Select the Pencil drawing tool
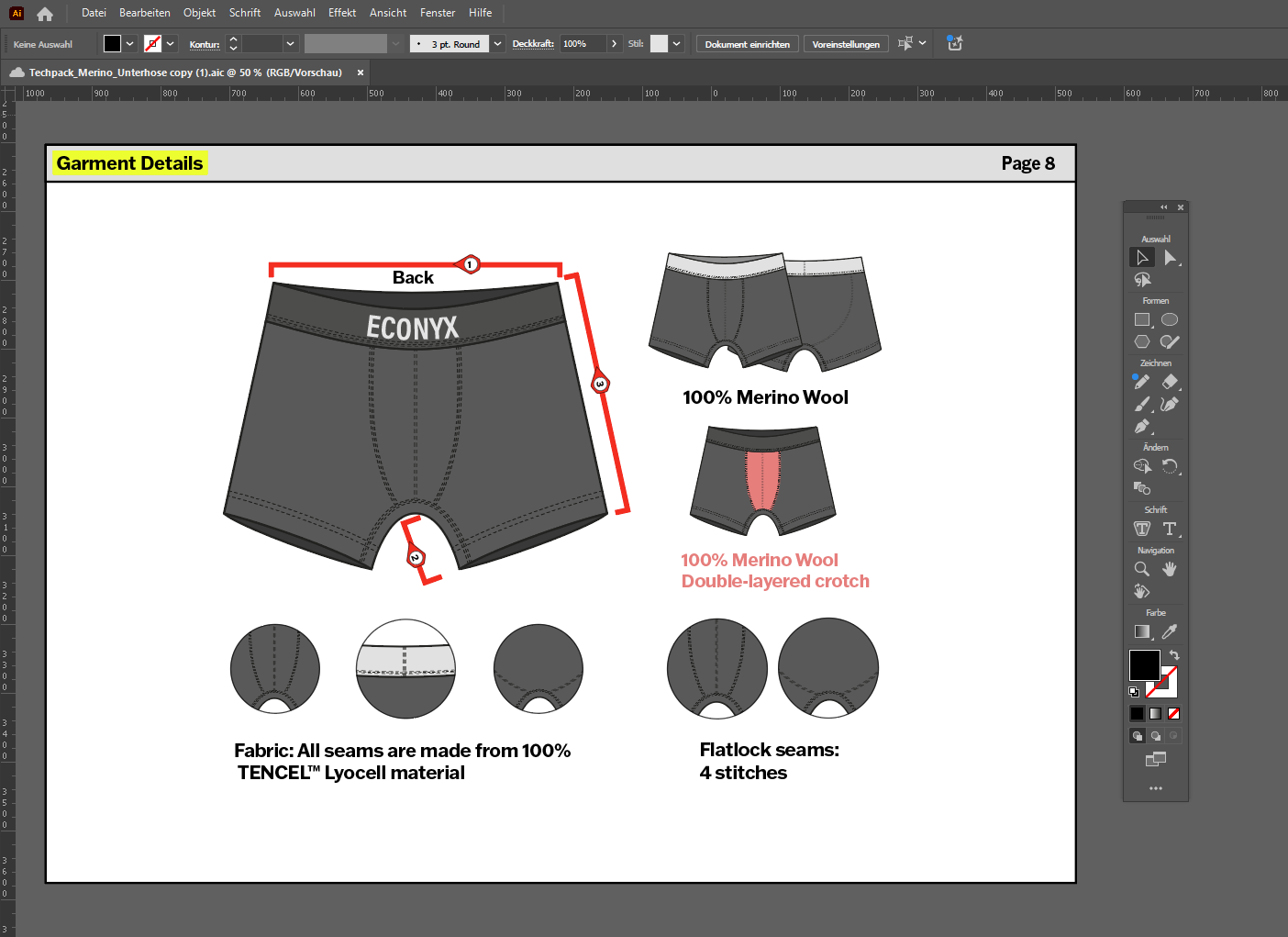Screen dimensions: 1288x937 pos(1142,382)
